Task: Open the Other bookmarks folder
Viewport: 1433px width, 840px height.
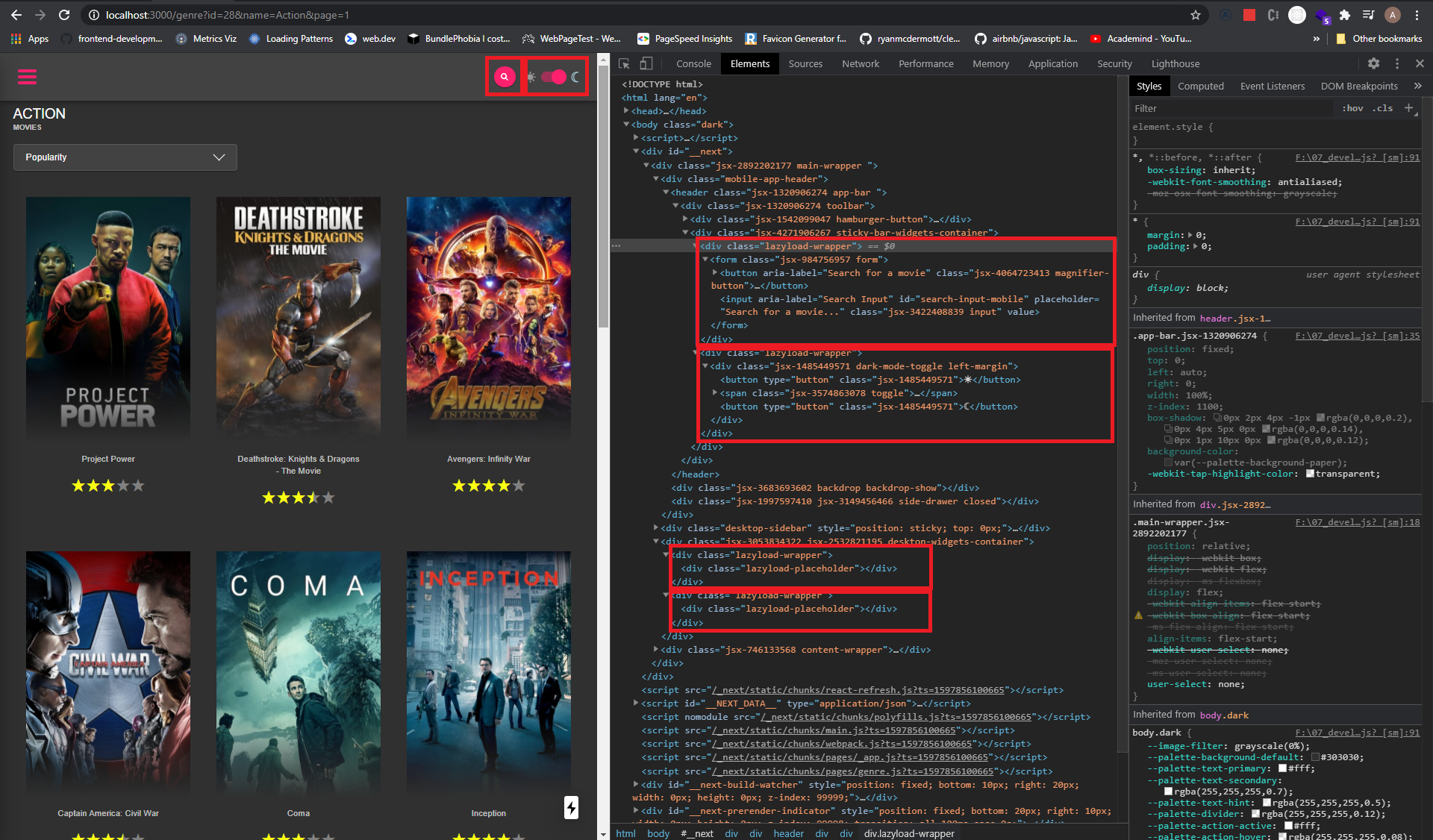Action: [x=1379, y=39]
